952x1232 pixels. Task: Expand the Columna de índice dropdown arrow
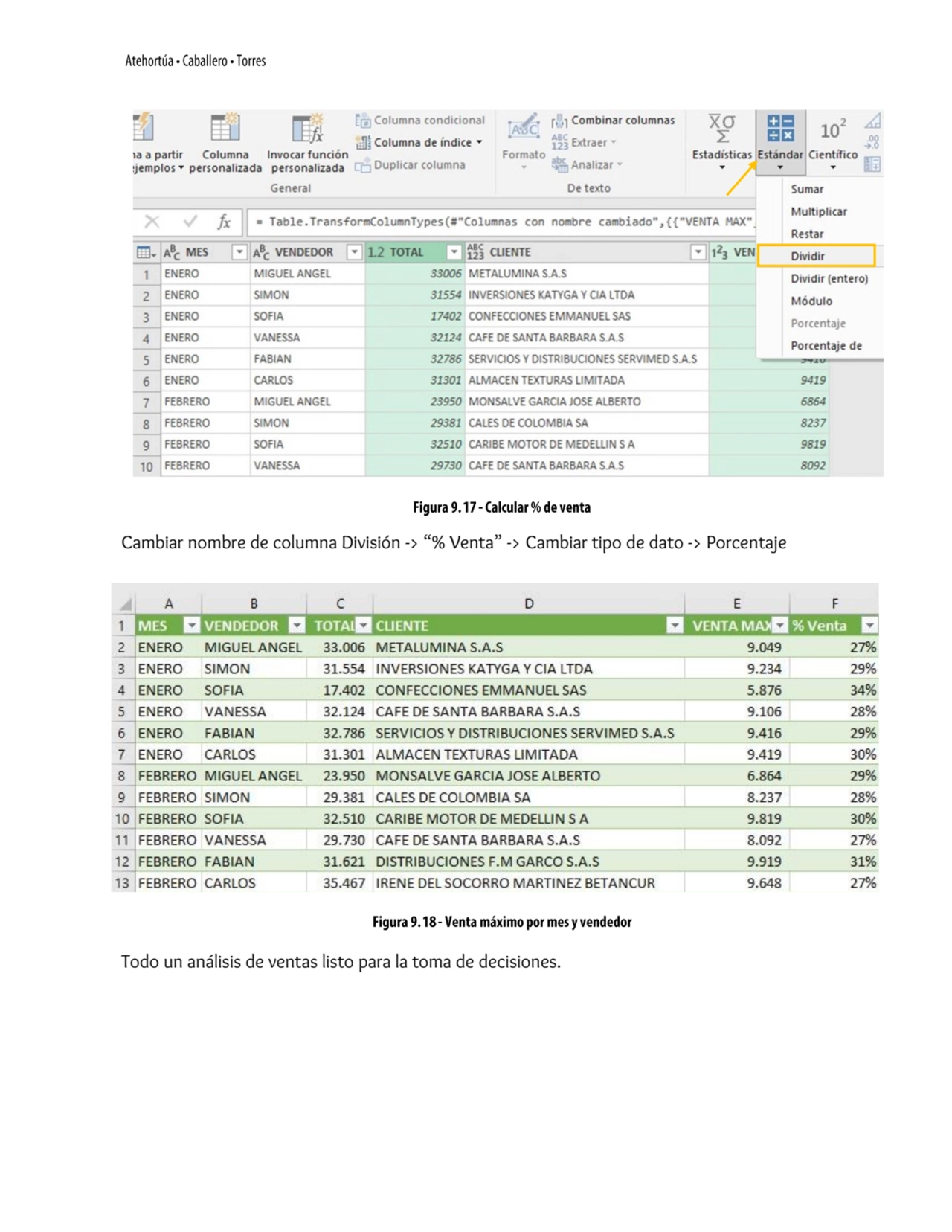coord(479,142)
